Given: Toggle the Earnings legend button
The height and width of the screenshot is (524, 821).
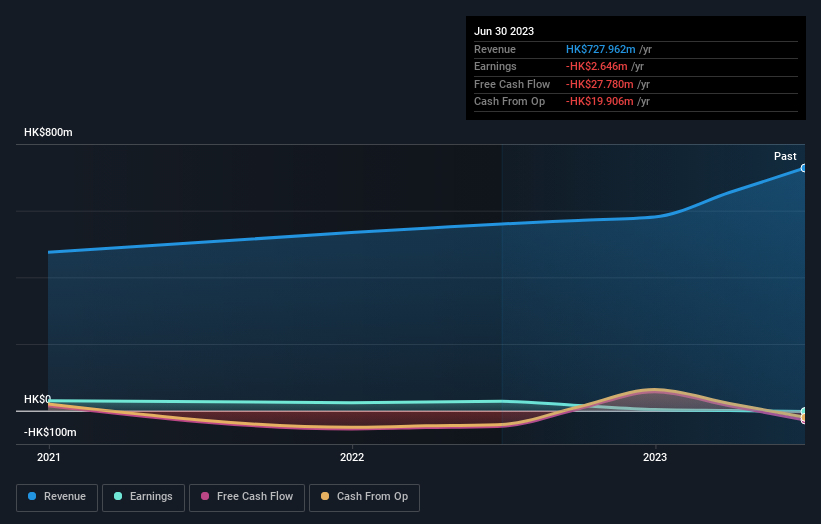Looking at the screenshot, I should (x=143, y=497).
